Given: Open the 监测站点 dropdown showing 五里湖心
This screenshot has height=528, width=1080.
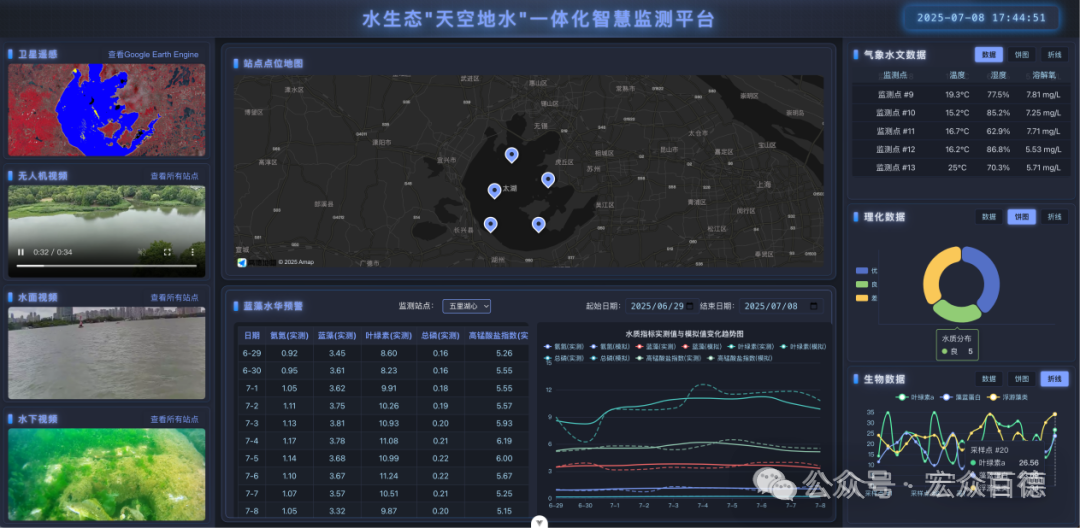Looking at the screenshot, I should tap(466, 306).
